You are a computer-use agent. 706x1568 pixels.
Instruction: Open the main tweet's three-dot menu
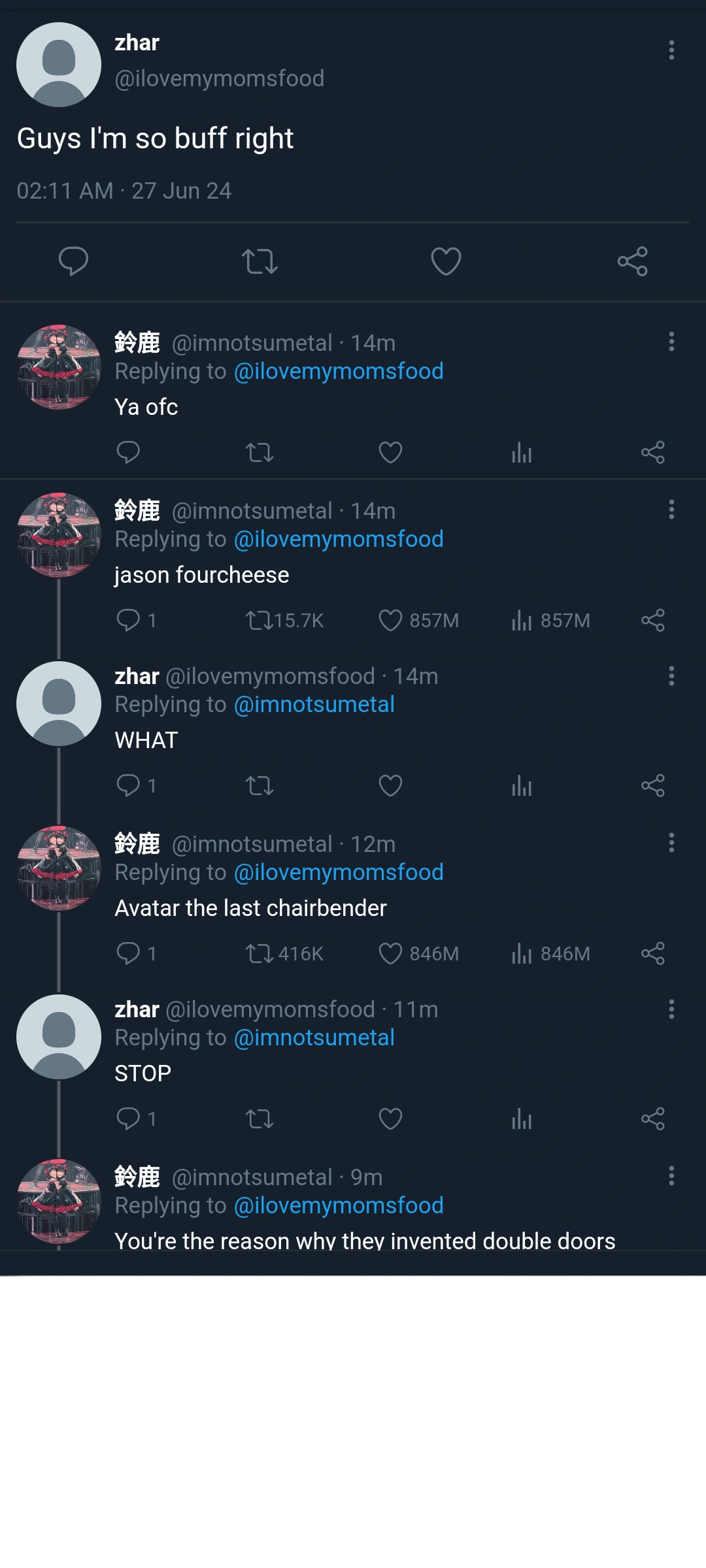tap(671, 50)
